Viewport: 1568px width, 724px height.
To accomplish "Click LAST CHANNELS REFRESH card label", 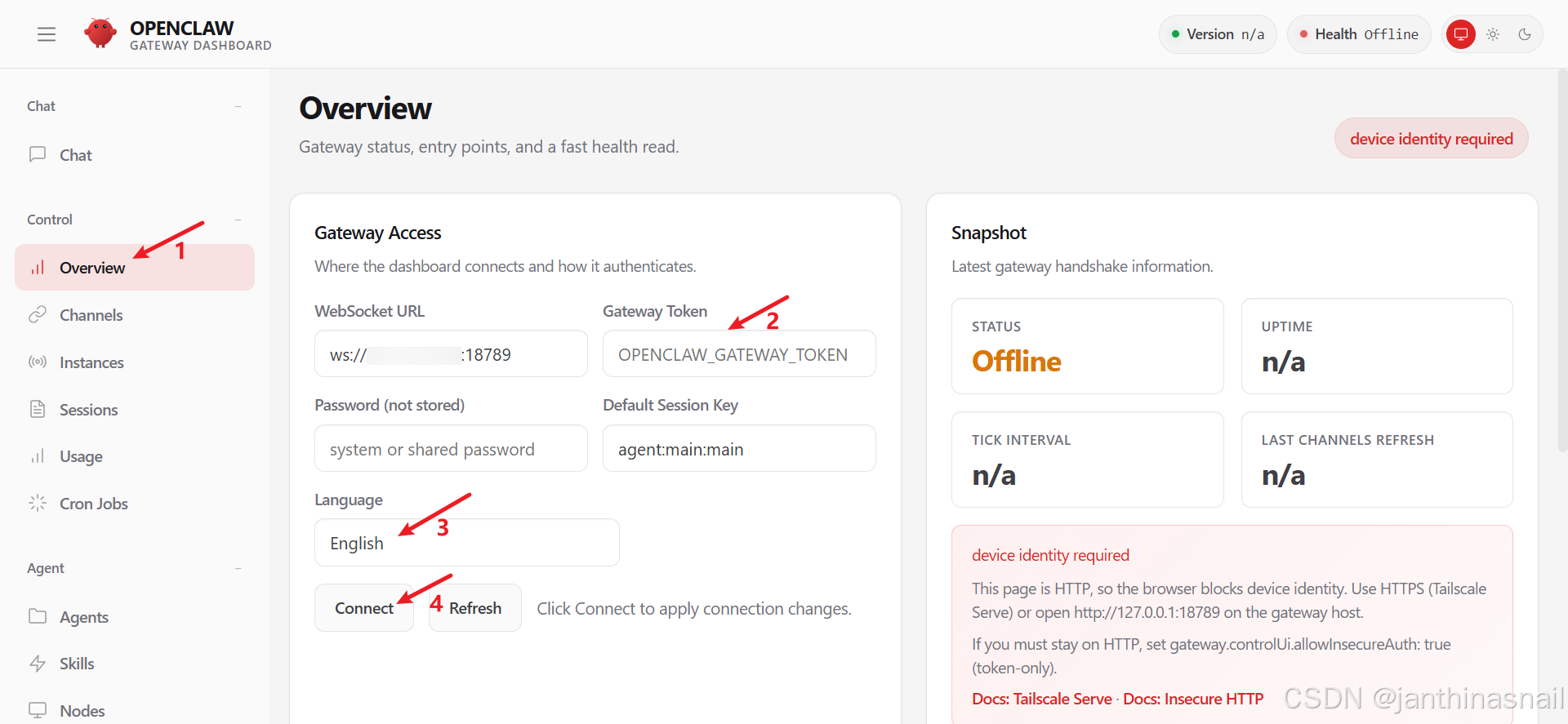I will click(1347, 440).
